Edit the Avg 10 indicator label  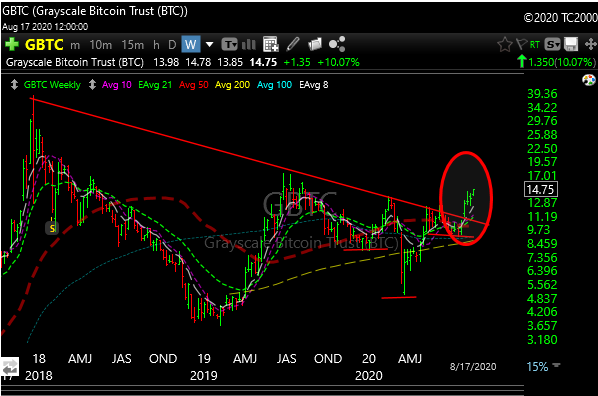[x=117, y=85]
